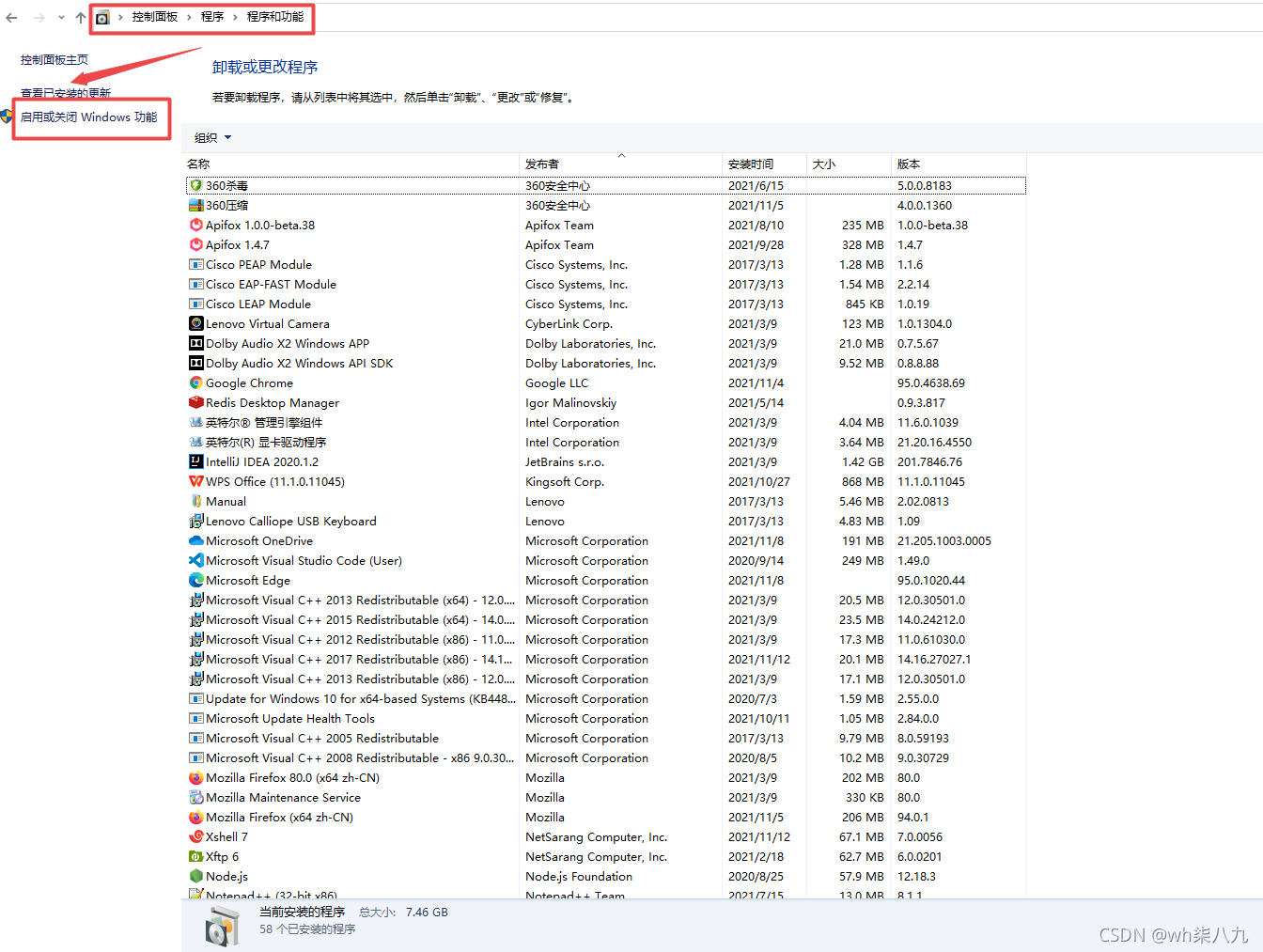The image size is (1263, 952).
Task: Click the Xftp 6 icon
Action: [x=196, y=856]
